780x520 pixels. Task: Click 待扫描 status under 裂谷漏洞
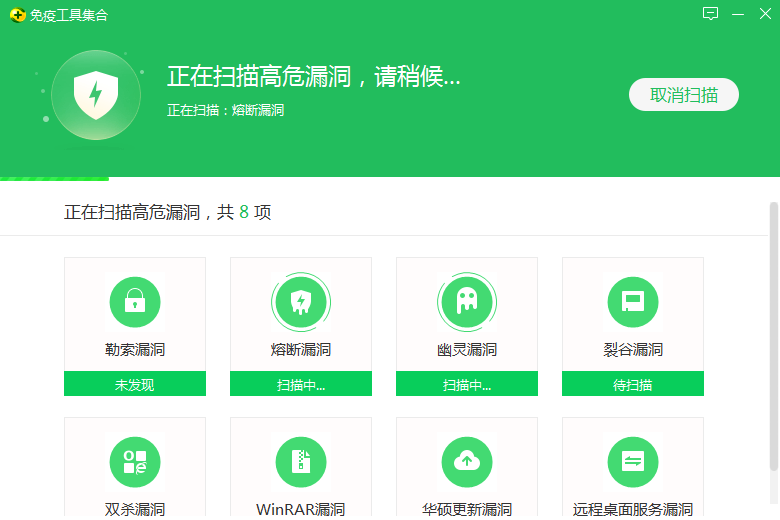633,384
